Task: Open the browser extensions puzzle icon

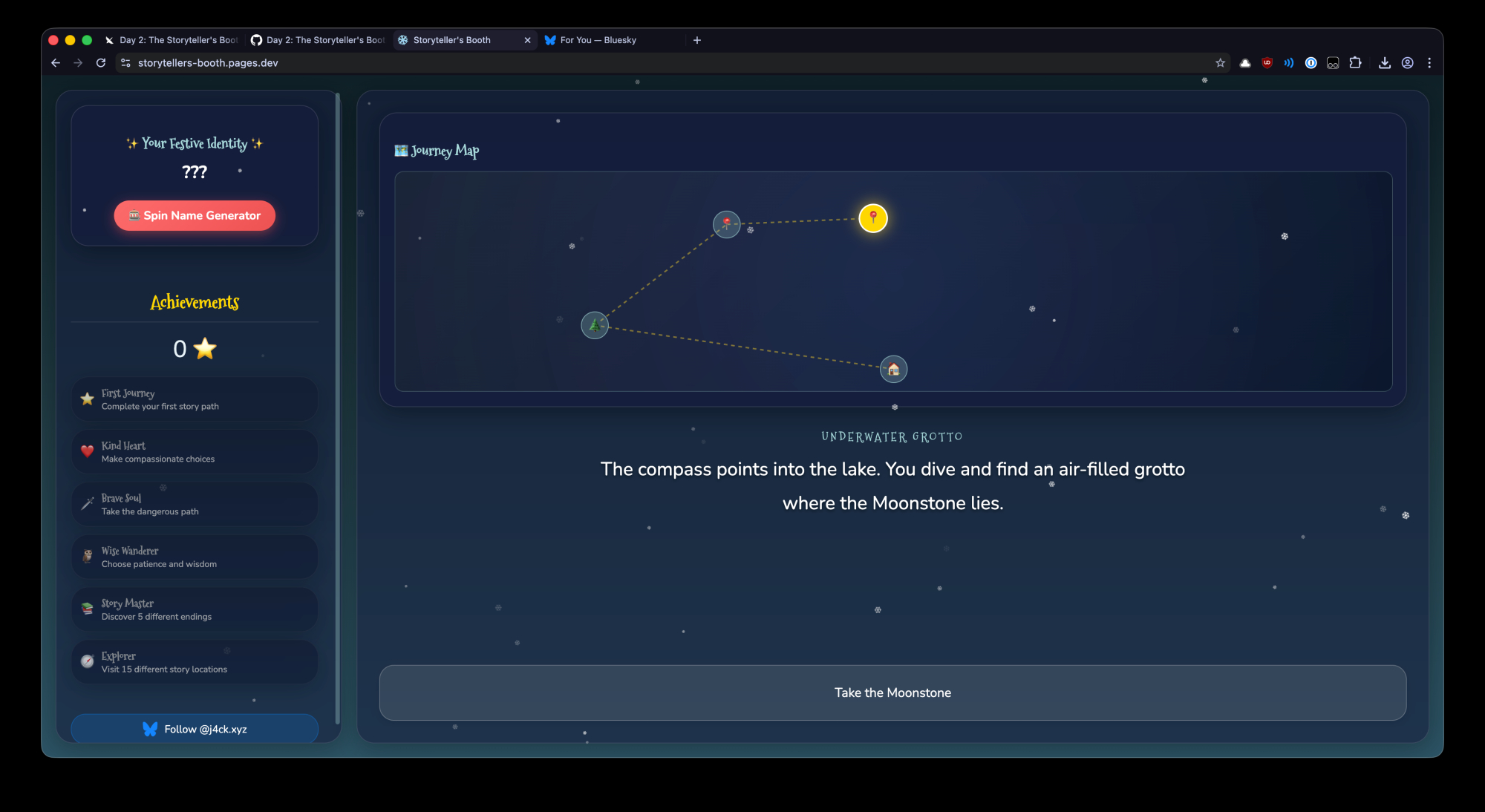Action: (x=1355, y=63)
